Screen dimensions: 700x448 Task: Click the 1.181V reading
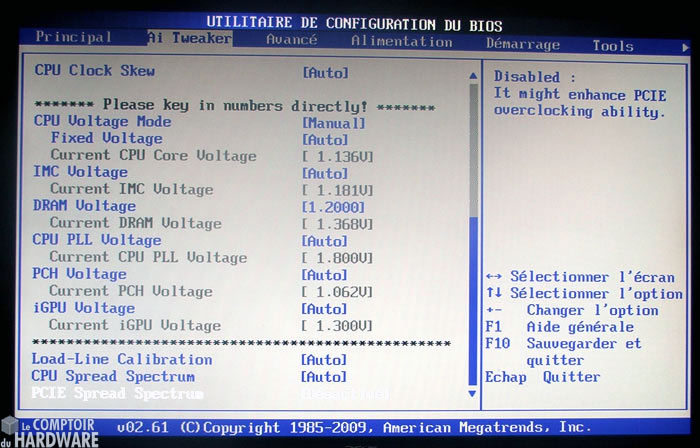pos(338,191)
